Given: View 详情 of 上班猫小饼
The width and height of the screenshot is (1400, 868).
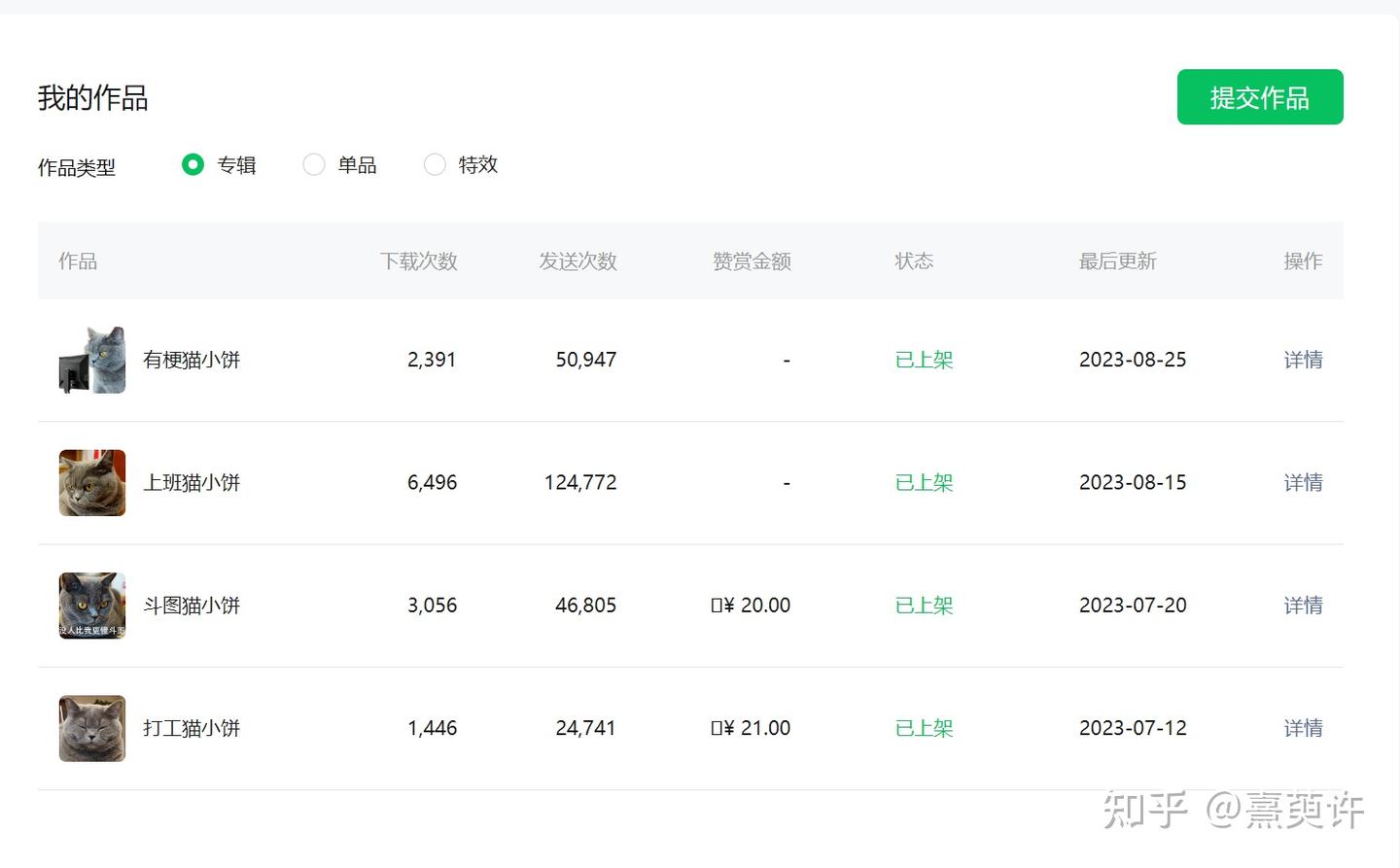Looking at the screenshot, I should click(x=1303, y=483).
